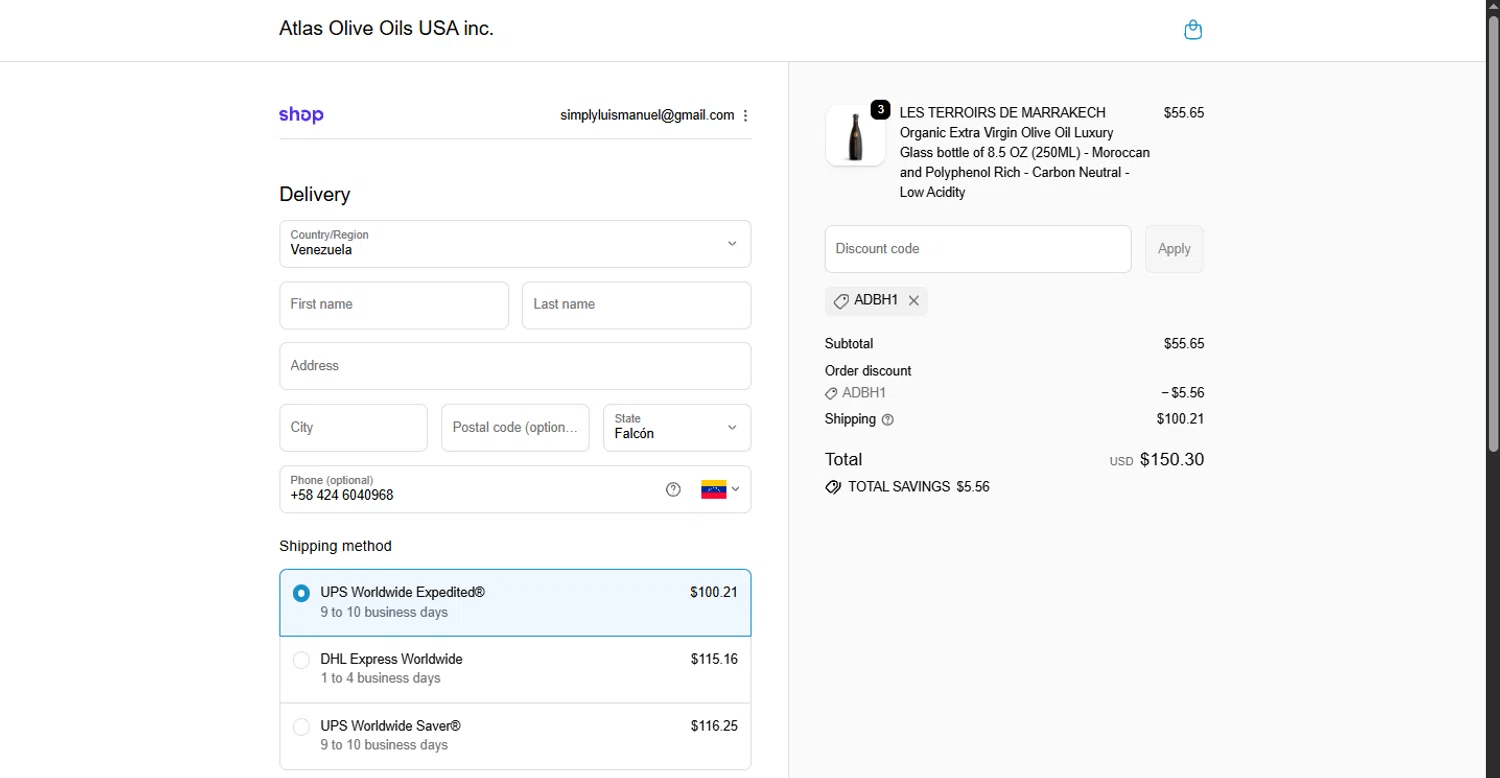The image size is (1500, 778).
Task: Click the simplyluismanuel@gmail.com email text
Action: click(x=647, y=115)
